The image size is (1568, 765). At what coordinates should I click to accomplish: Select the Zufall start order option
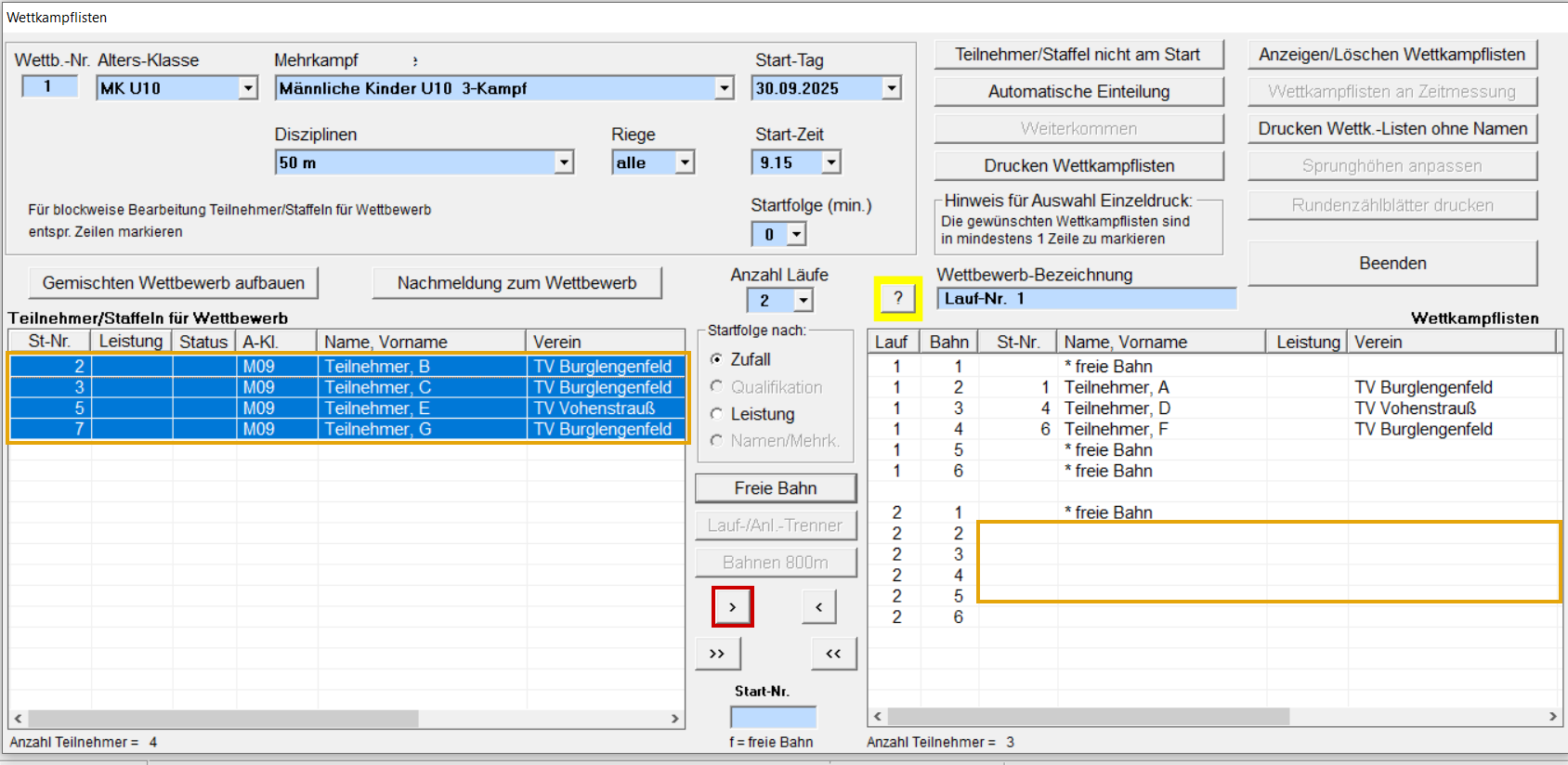tap(716, 359)
